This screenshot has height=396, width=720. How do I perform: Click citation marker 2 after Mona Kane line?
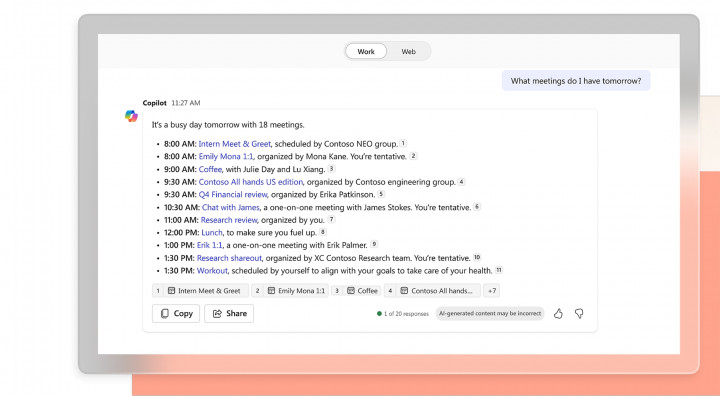(413, 156)
